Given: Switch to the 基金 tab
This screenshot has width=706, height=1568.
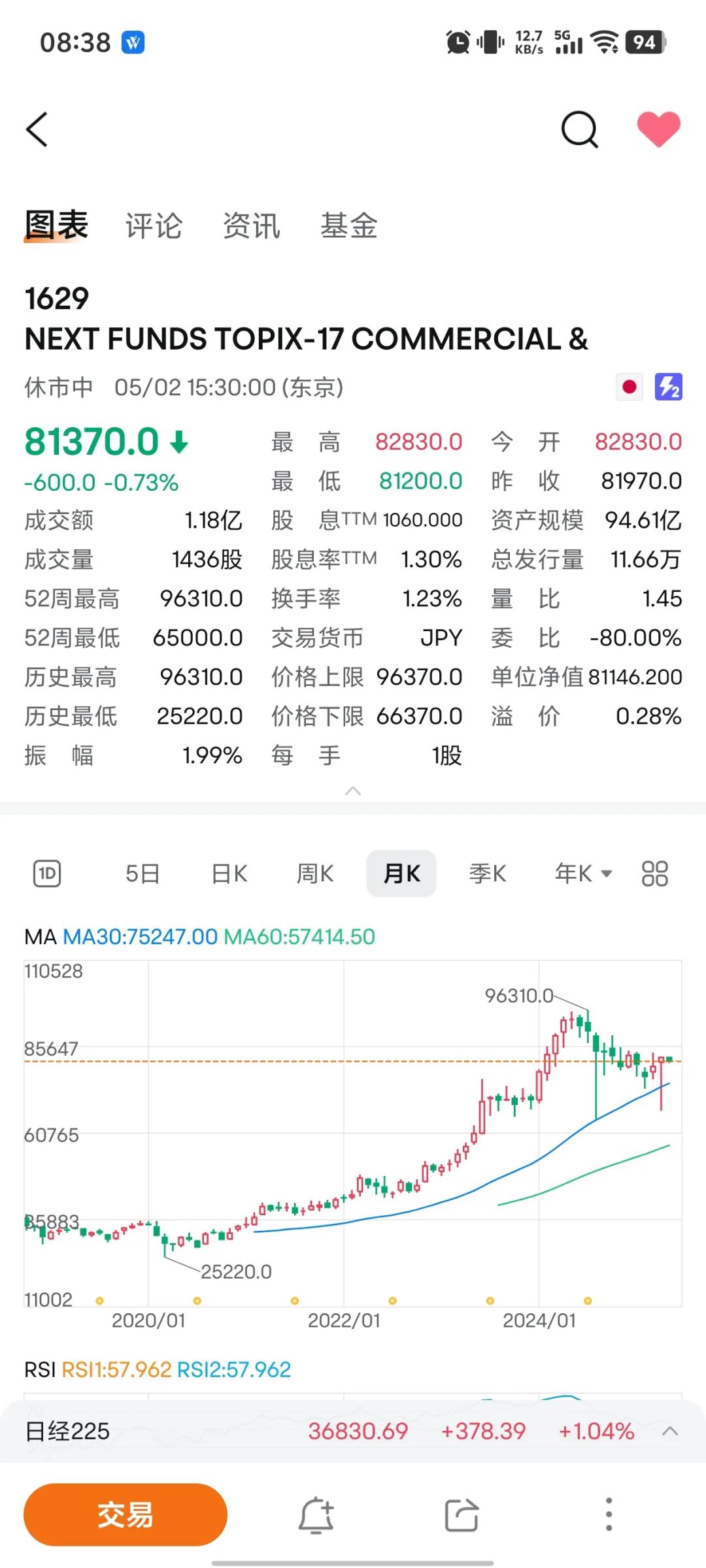Looking at the screenshot, I should [x=348, y=225].
